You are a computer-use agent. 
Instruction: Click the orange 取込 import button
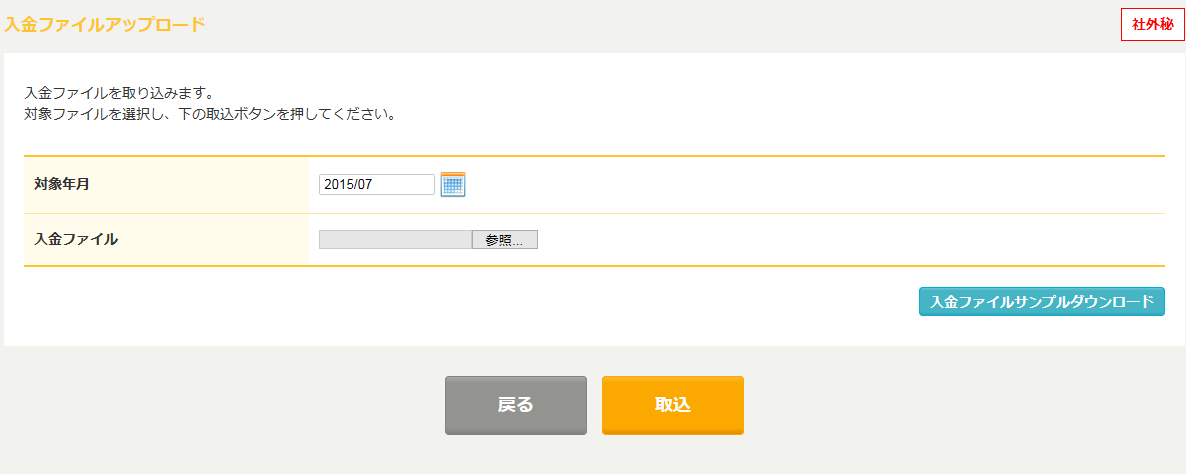coord(673,405)
